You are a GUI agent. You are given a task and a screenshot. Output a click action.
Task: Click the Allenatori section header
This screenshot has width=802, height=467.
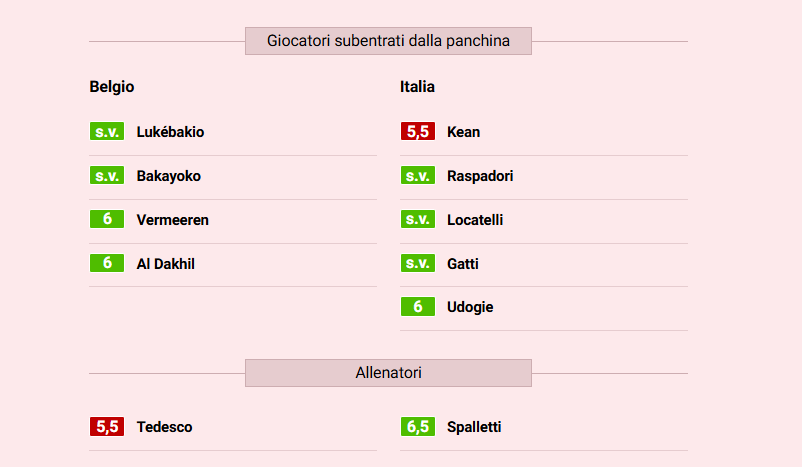click(388, 373)
